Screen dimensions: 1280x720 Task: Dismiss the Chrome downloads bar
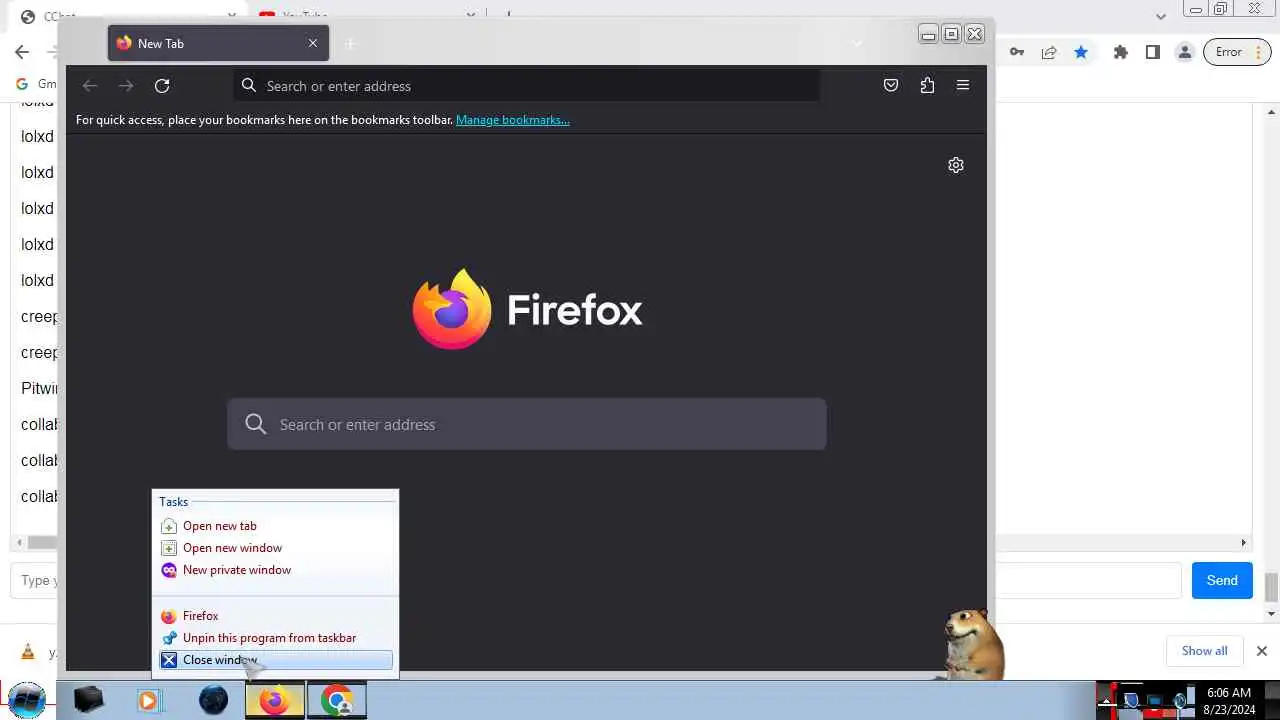pyautogui.click(x=1262, y=651)
